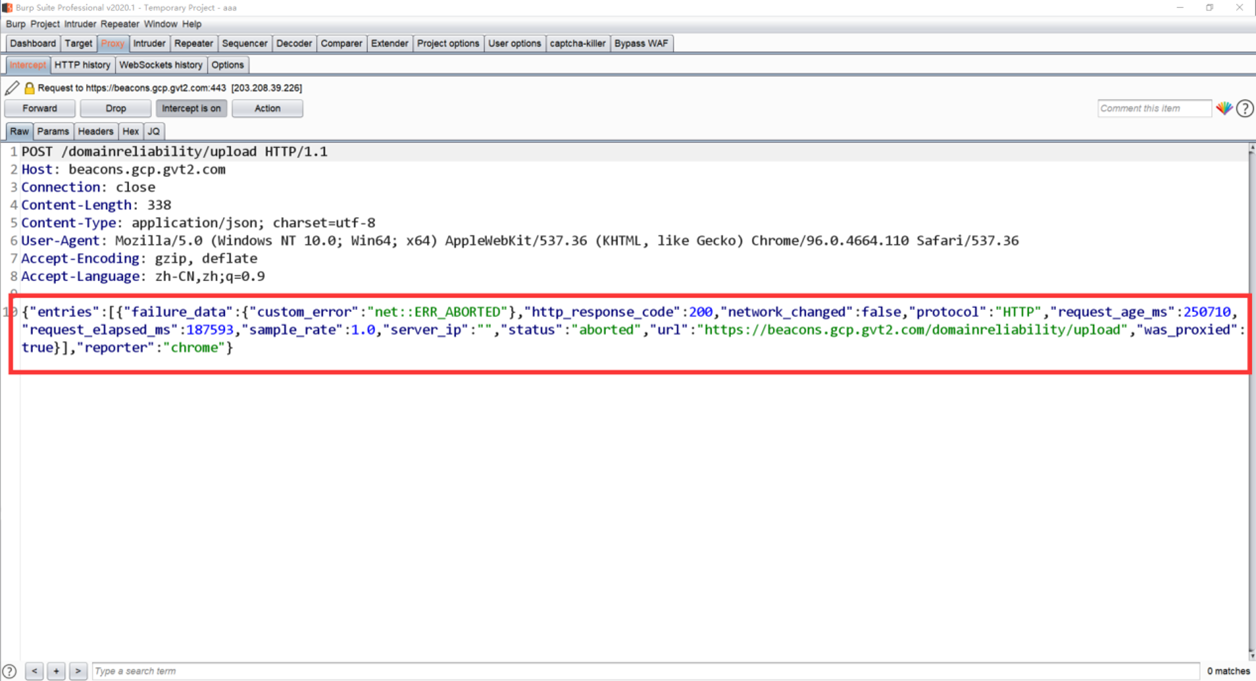
Task: Click the Content-Length: 338 header line
Action: click(x=96, y=205)
